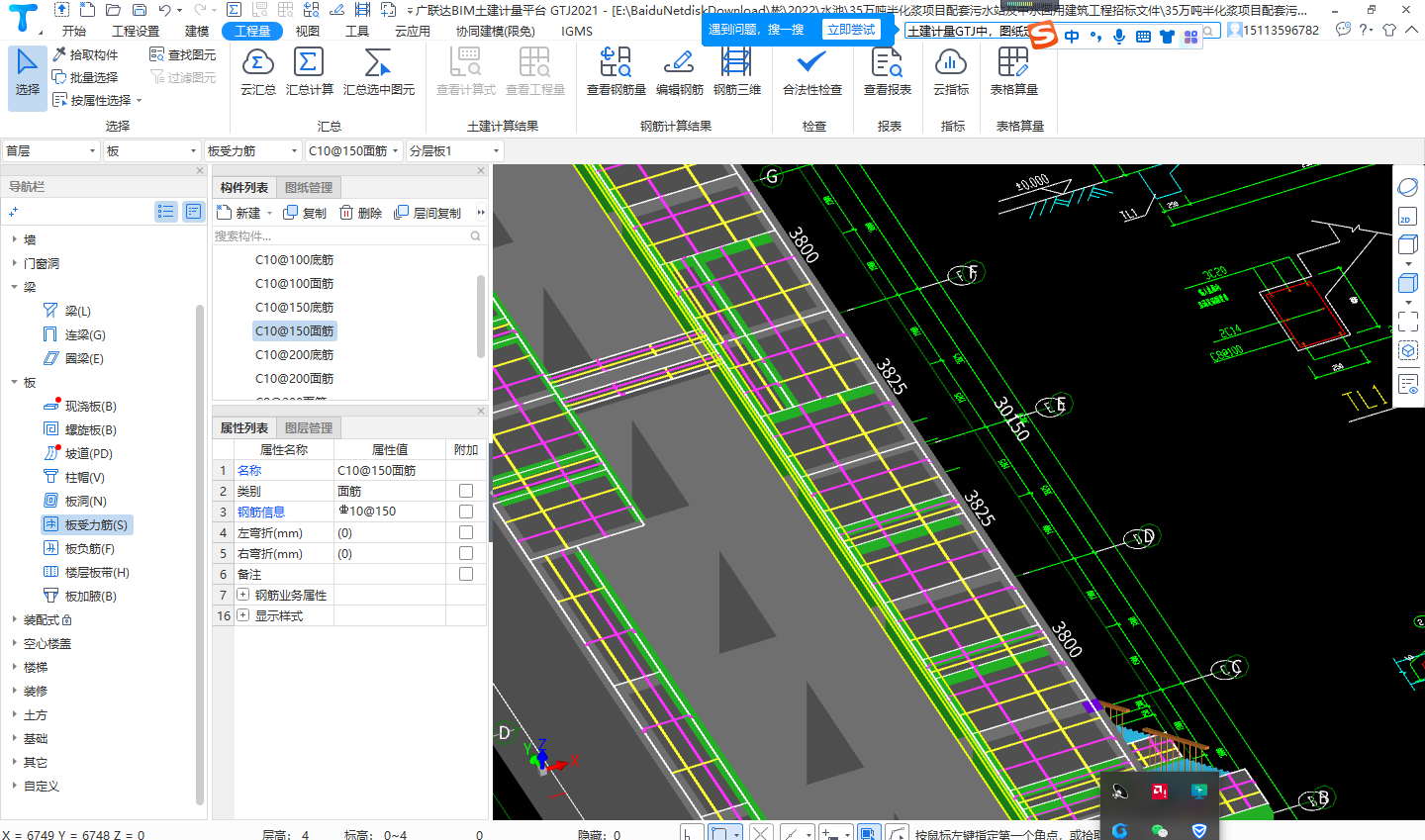Click the fit-to-screen icon on right toolbar
1425x840 pixels.
tap(1407, 321)
